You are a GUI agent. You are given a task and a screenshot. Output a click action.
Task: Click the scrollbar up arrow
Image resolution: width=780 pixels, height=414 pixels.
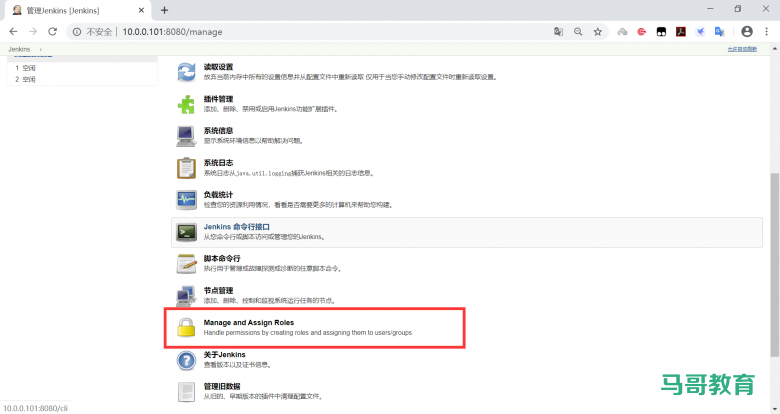(775, 49)
